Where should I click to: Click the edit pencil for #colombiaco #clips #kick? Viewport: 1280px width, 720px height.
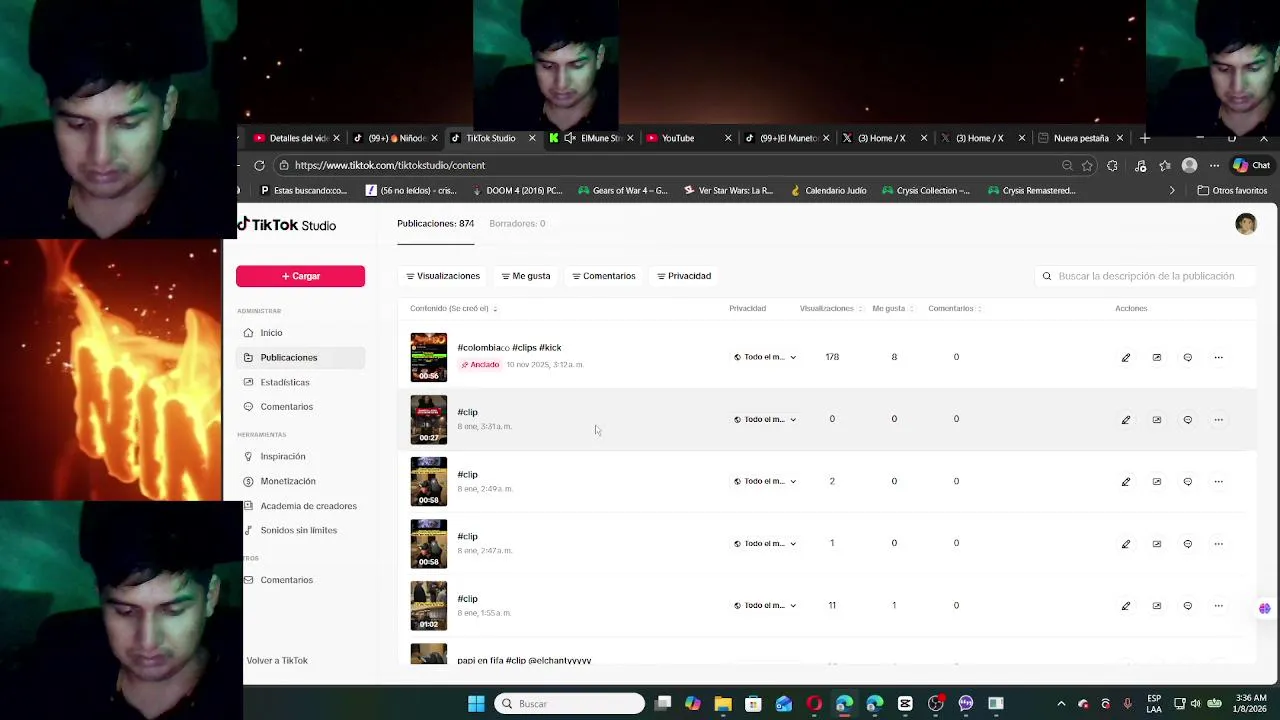click(1126, 357)
